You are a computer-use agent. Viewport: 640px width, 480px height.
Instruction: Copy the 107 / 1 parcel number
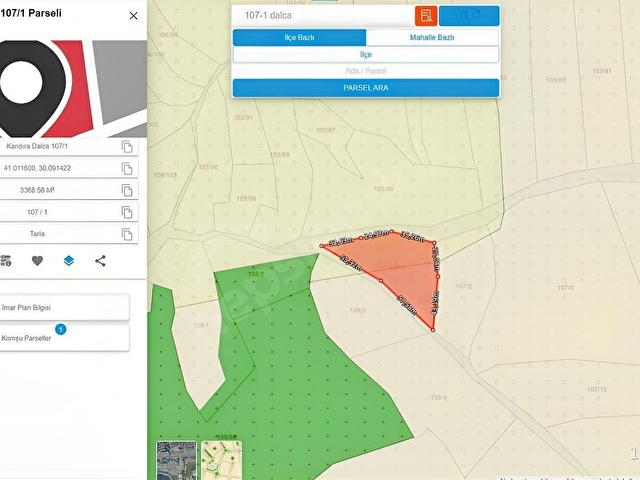pyautogui.click(x=127, y=212)
